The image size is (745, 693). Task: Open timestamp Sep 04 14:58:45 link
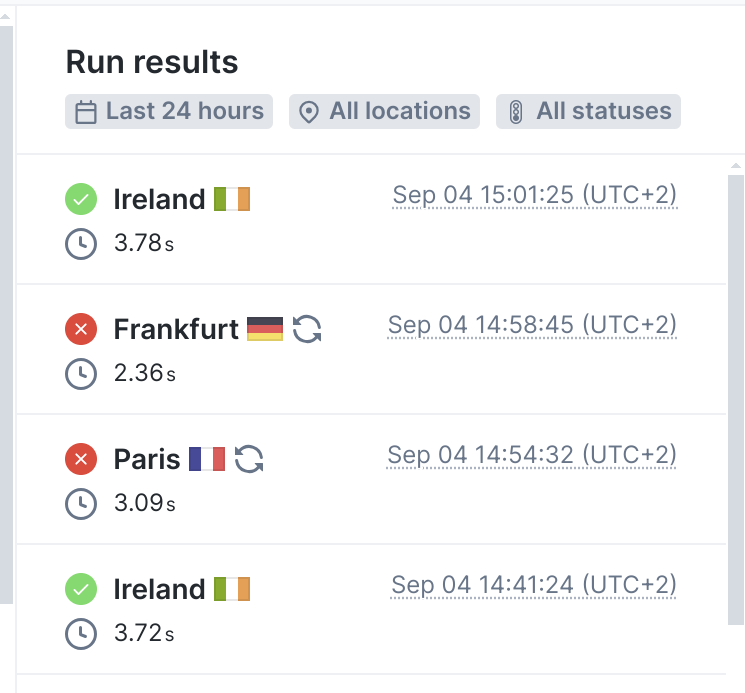(x=532, y=325)
